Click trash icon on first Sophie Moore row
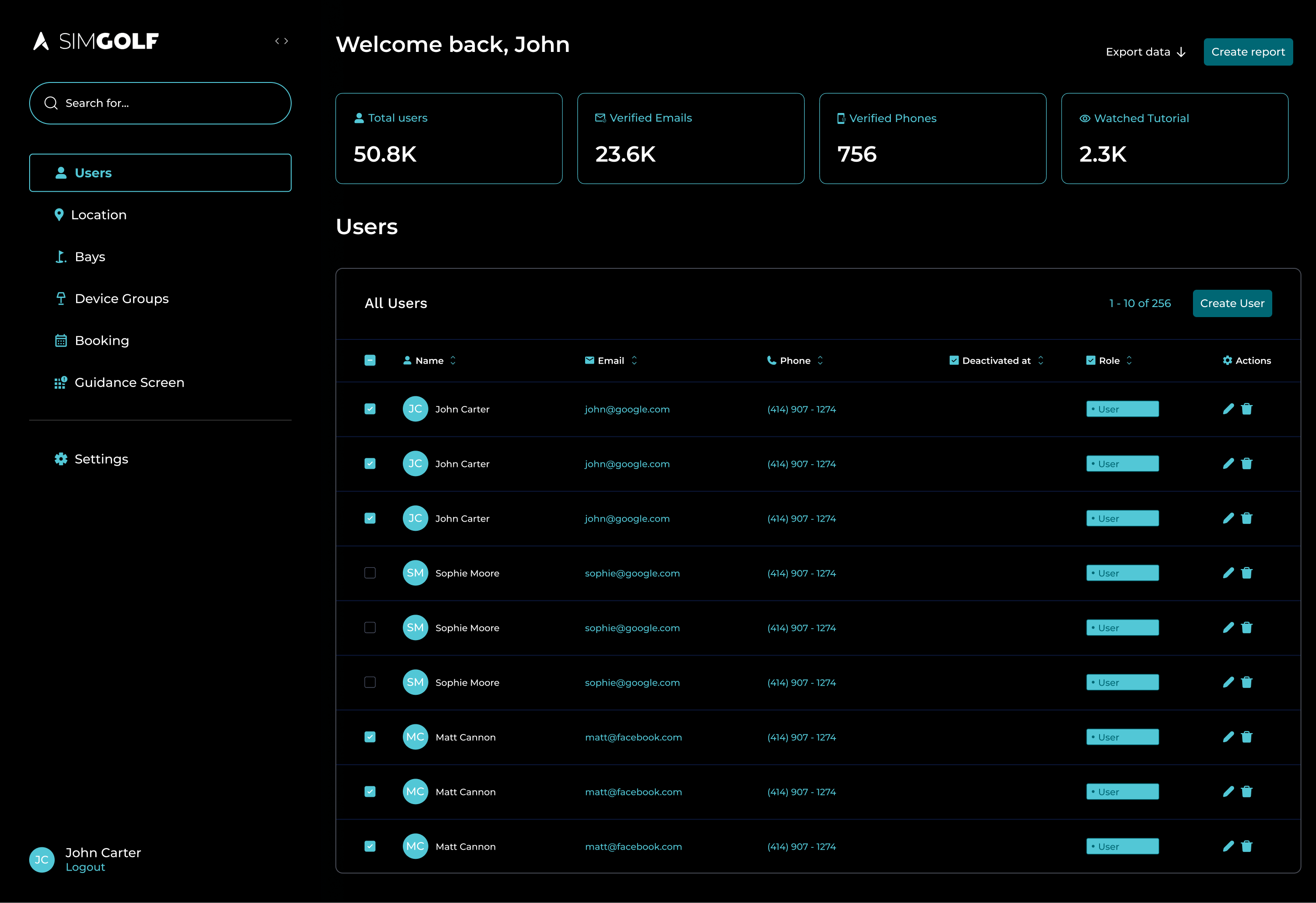Screen dimensions: 1316x903 [x=1246, y=573]
